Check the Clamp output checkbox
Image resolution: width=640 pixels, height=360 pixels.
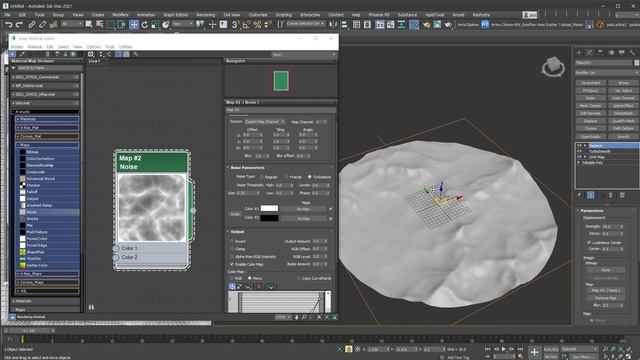click(x=232, y=249)
